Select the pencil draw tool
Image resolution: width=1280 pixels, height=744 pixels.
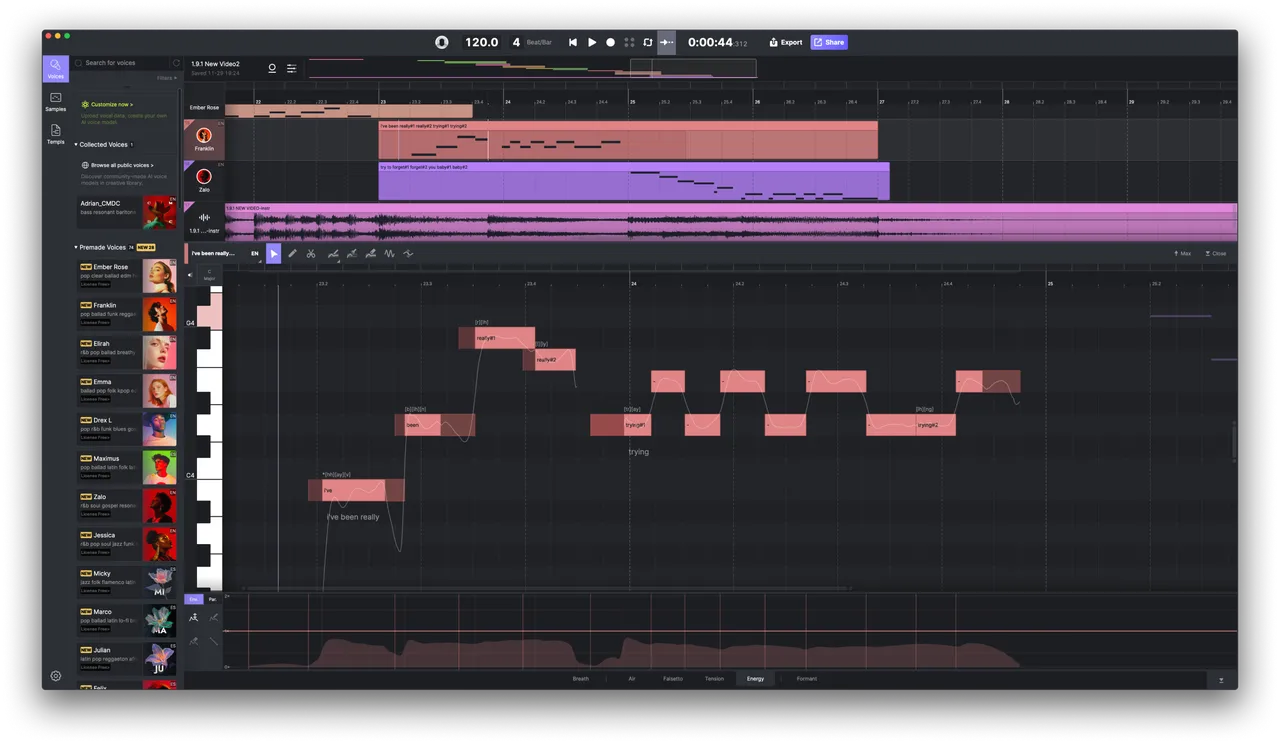[x=292, y=254]
